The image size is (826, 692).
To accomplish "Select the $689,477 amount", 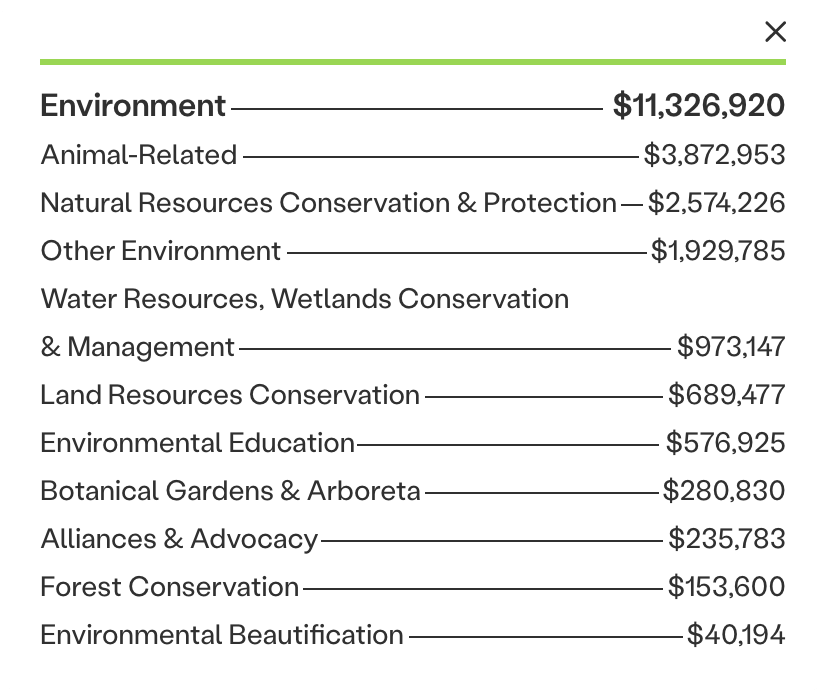I will coord(726,395).
